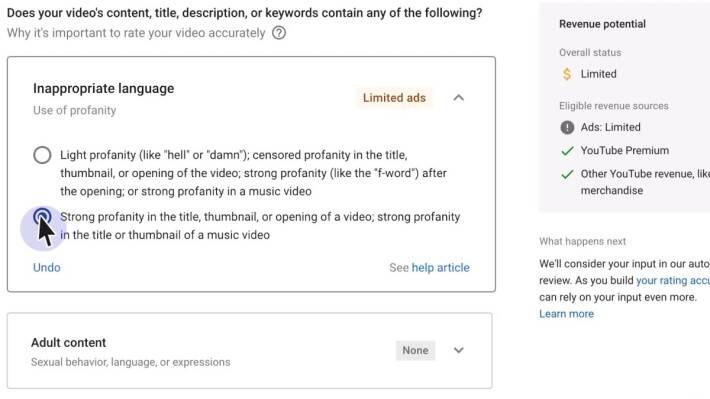The height and width of the screenshot is (399, 710).
Task: Collapse the Inappropriate language section chevron
Action: (x=459, y=98)
